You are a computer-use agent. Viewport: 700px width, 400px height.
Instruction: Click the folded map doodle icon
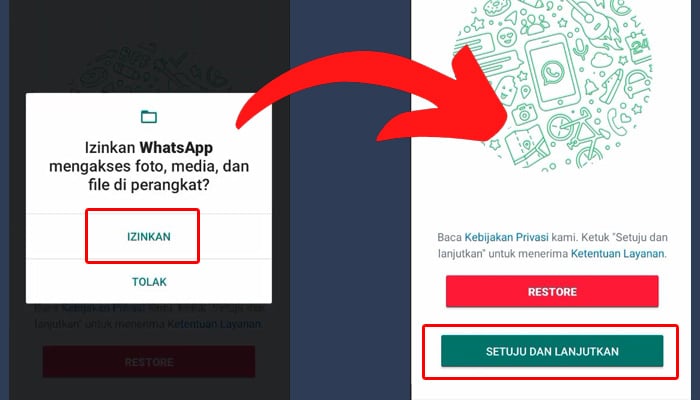click(527, 146)
